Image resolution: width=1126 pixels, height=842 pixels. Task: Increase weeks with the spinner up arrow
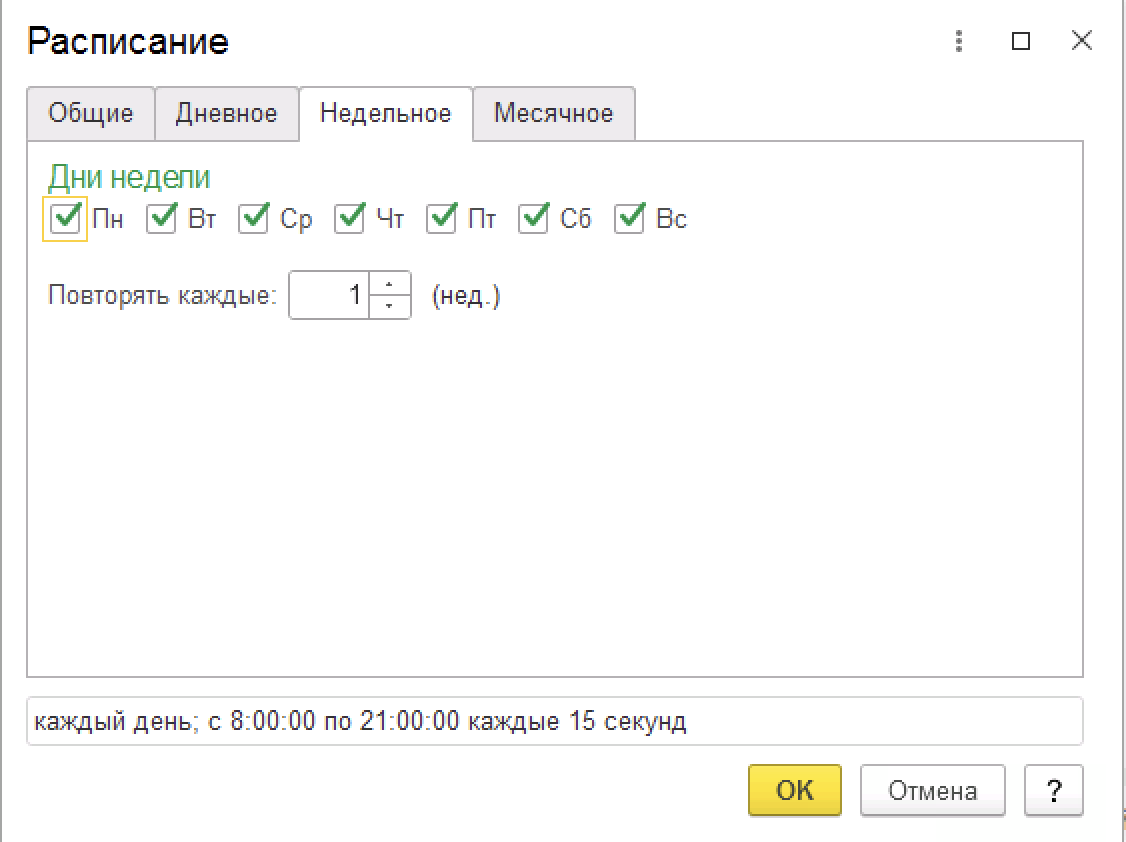tap(390, 285)
